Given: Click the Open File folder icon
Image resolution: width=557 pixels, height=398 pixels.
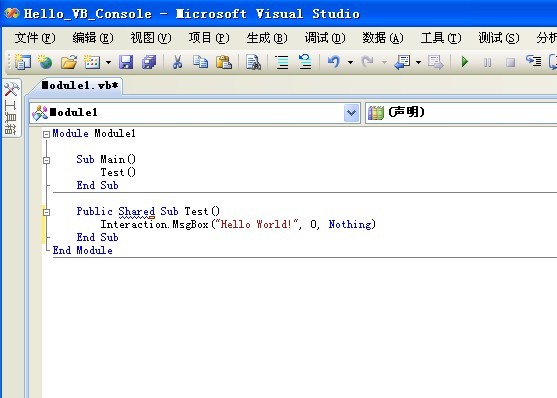Looking at the screenshot, I should click(69, 62).
